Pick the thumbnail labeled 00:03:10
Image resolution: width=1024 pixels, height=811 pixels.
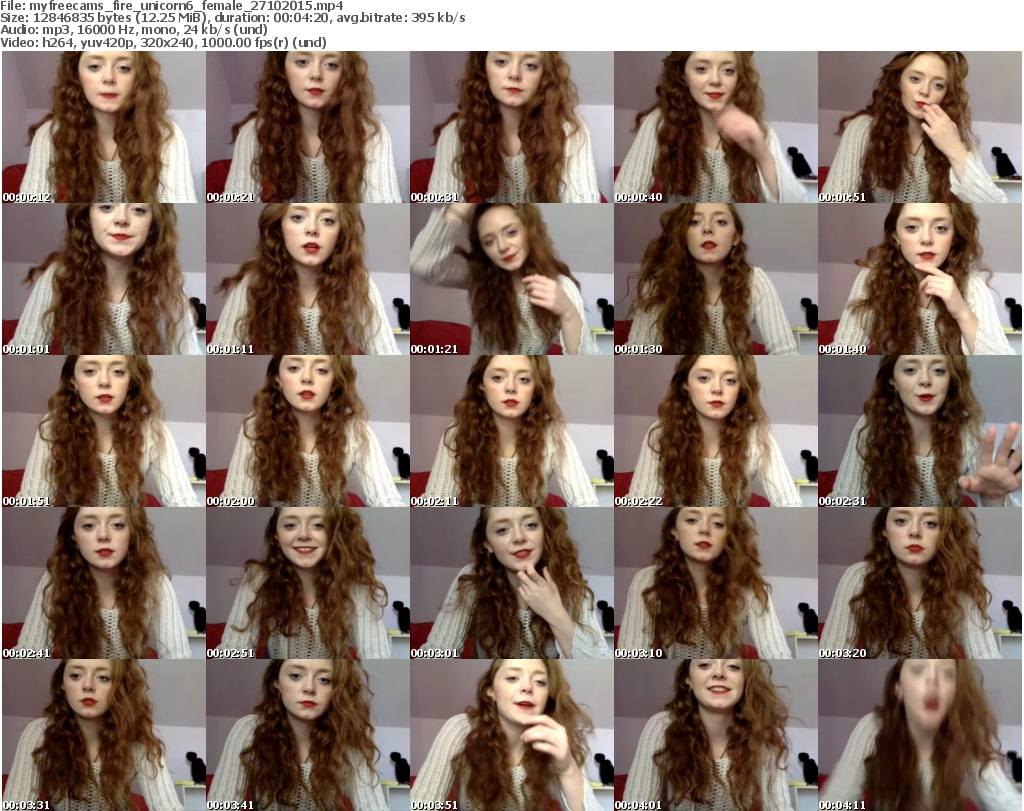pyautogui.click(x=716, y=583)
